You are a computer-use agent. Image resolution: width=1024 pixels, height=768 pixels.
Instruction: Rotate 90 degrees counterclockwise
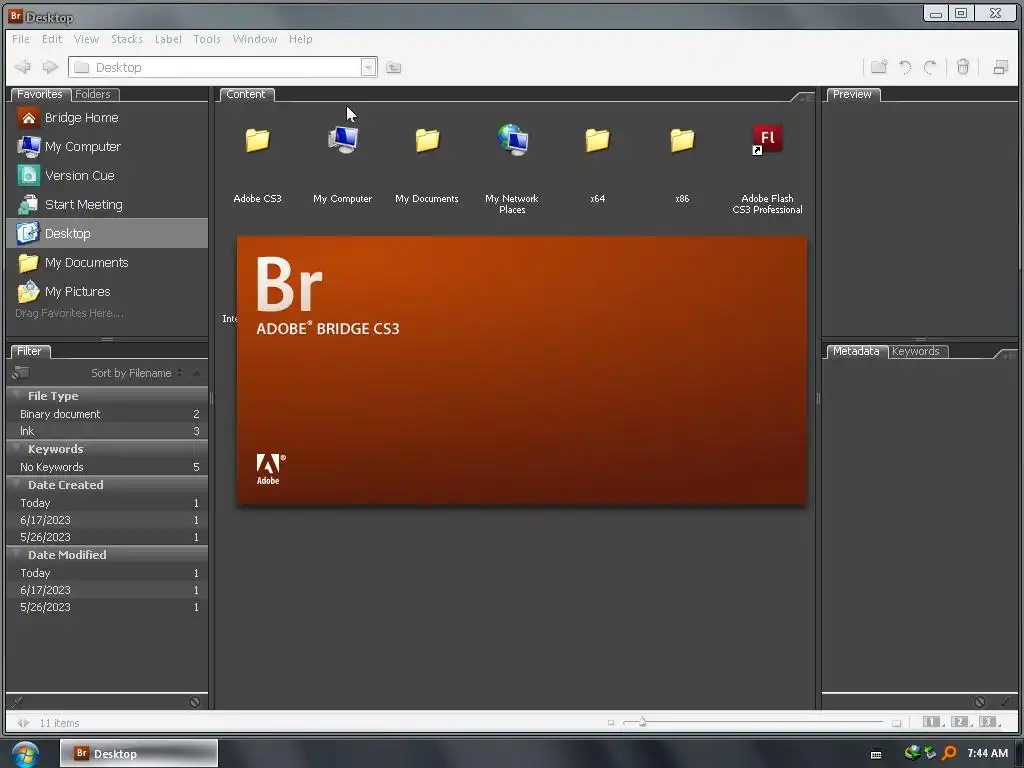coord(905,67)
